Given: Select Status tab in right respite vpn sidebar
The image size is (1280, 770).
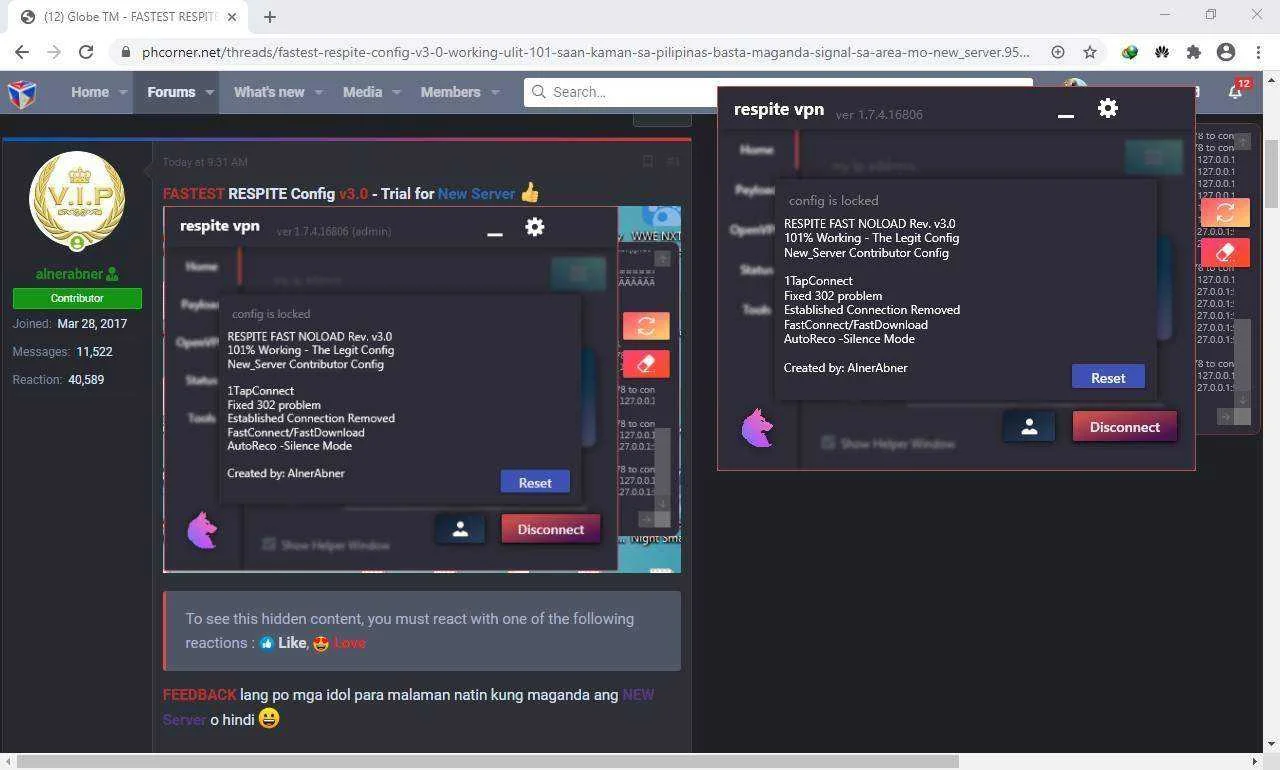Looking at the screenshot, I should tap(756, 269).
